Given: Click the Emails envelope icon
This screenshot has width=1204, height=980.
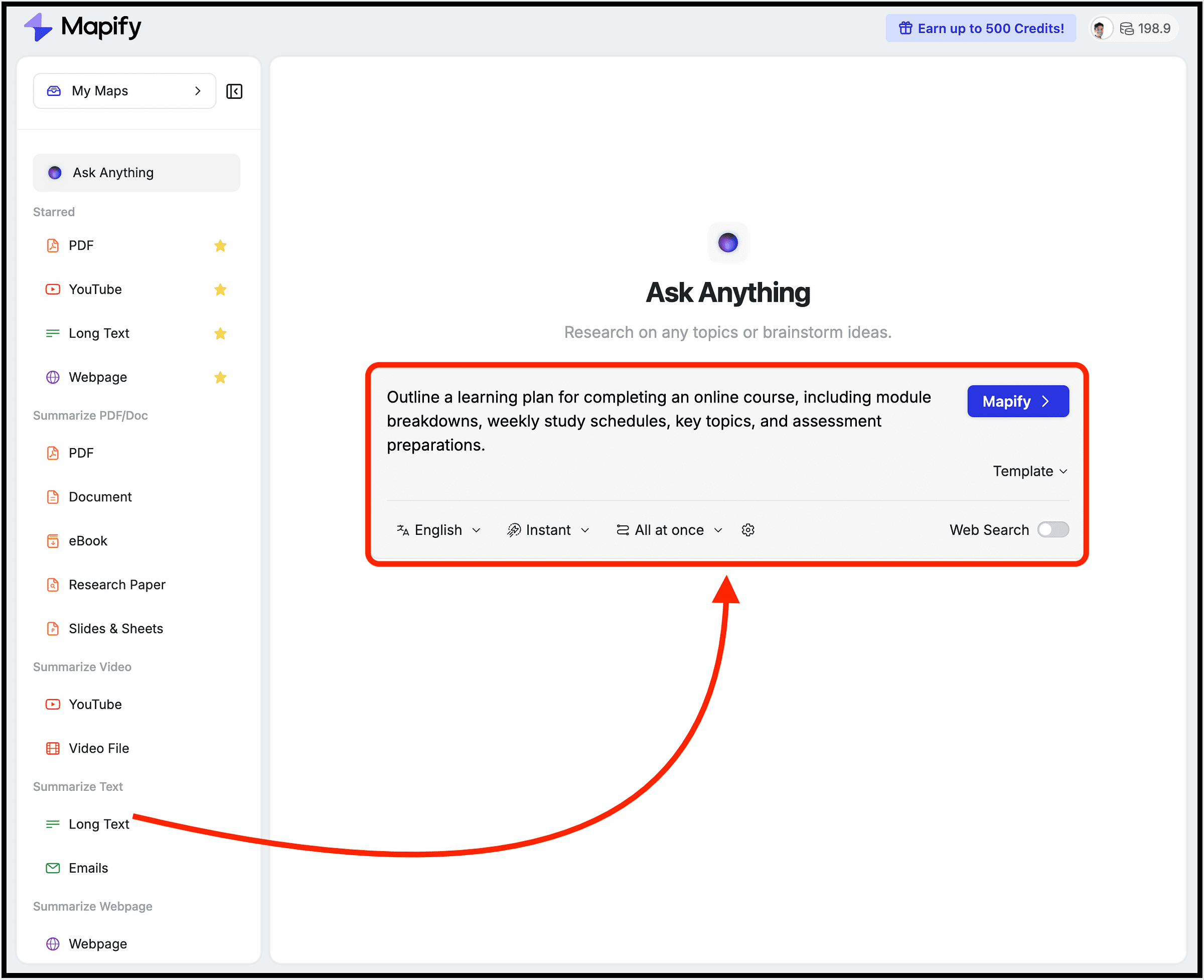Looking at the screenshot, I should [x=53, y=868].
